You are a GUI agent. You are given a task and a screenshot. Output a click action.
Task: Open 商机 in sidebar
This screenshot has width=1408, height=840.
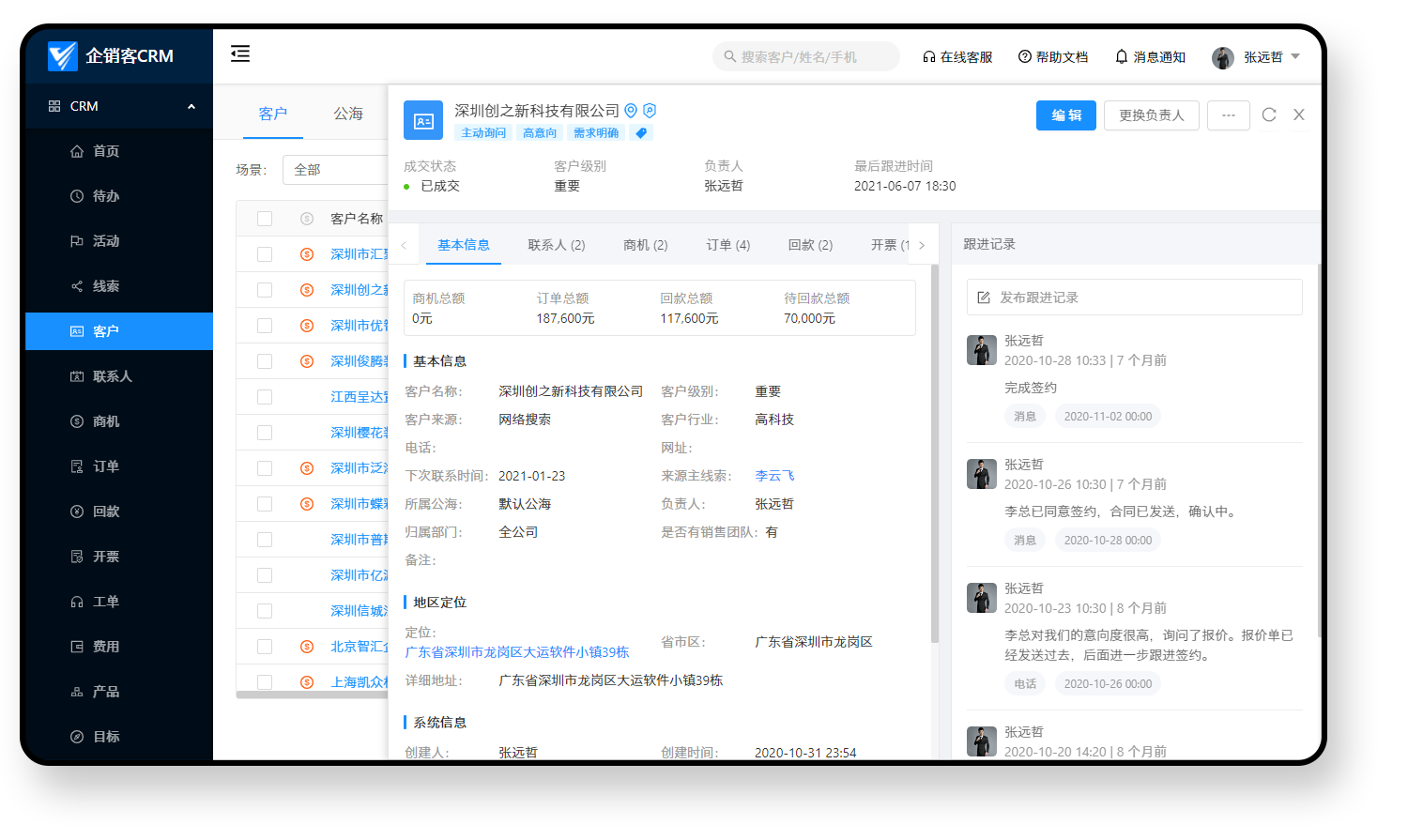(119, 421)
